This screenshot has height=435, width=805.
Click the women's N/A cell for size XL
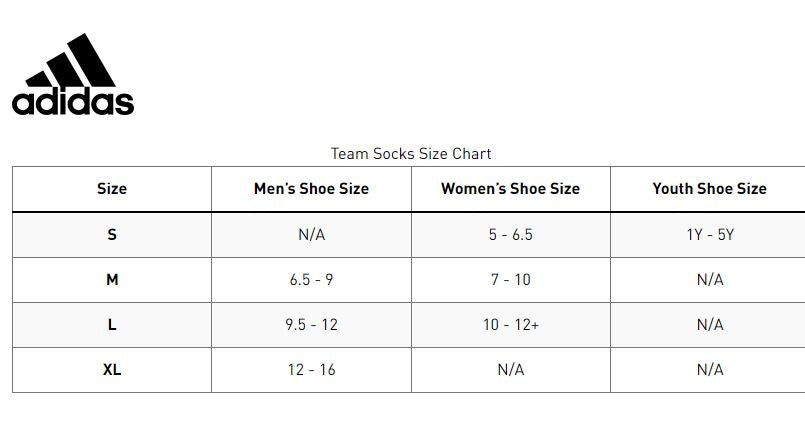(510, 370)
